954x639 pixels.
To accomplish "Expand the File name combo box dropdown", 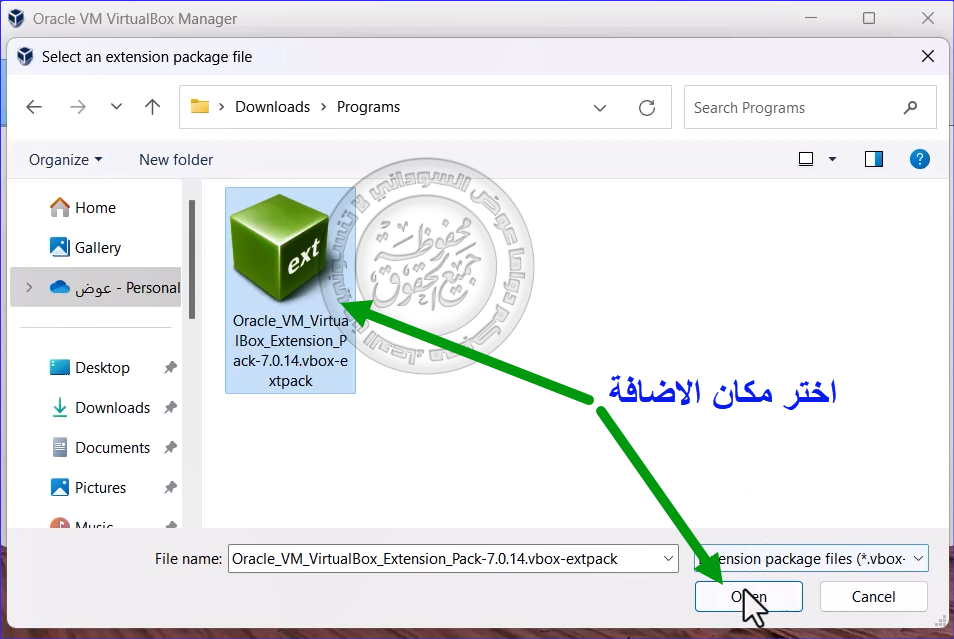I will pos(668,559).
